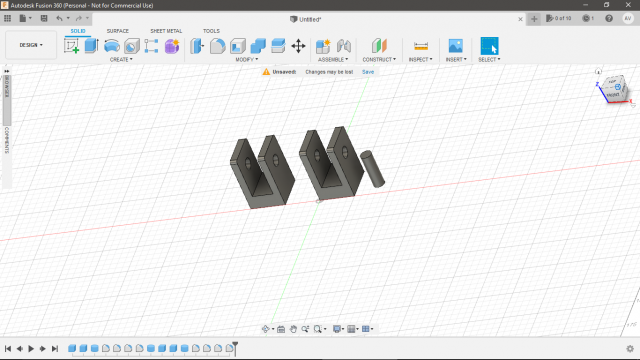Screen dimensions: 640x360
Task: Select the Zoom magnifier tool
Action: (305, 329)
